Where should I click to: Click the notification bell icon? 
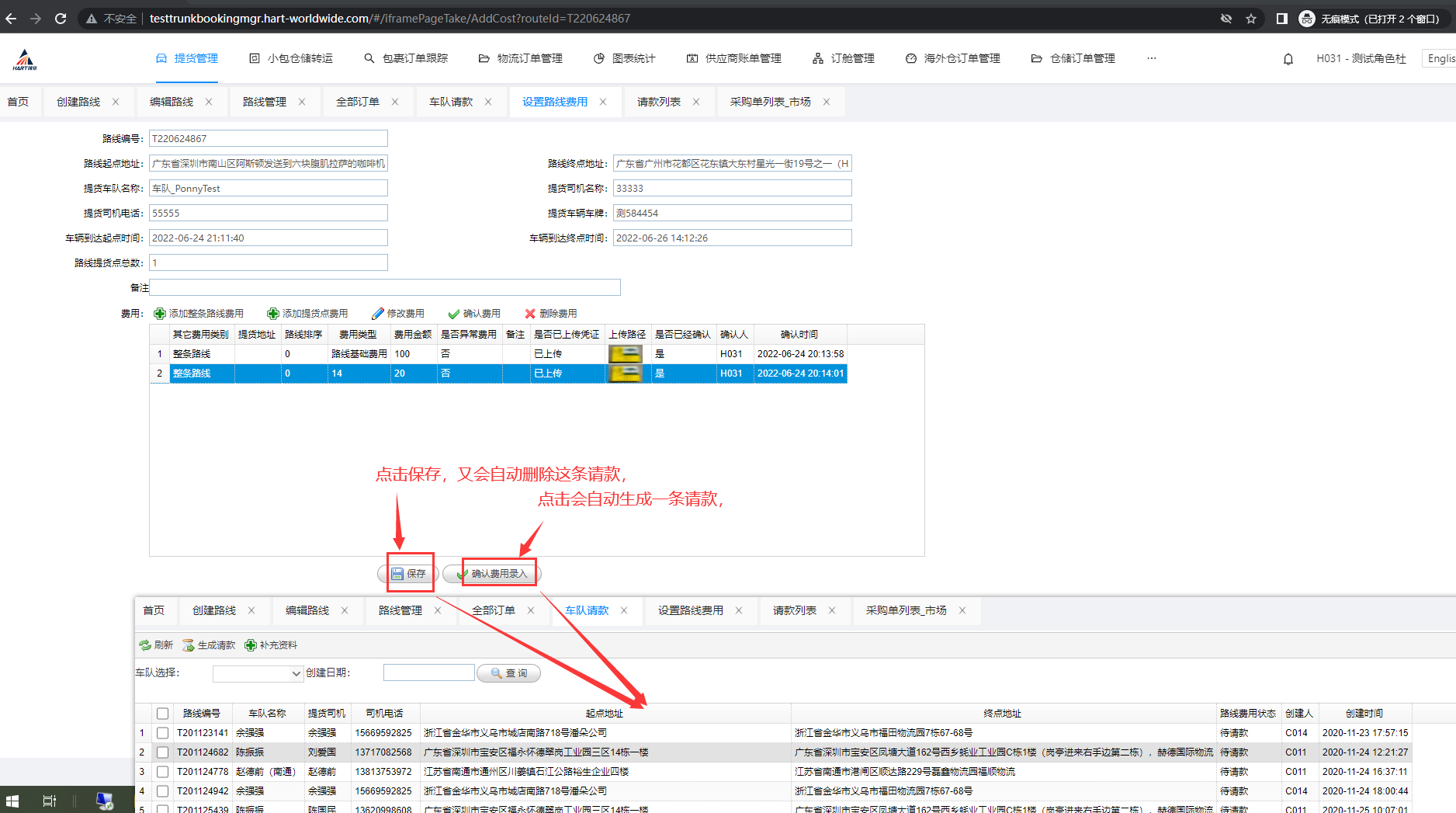(1288, 59)
